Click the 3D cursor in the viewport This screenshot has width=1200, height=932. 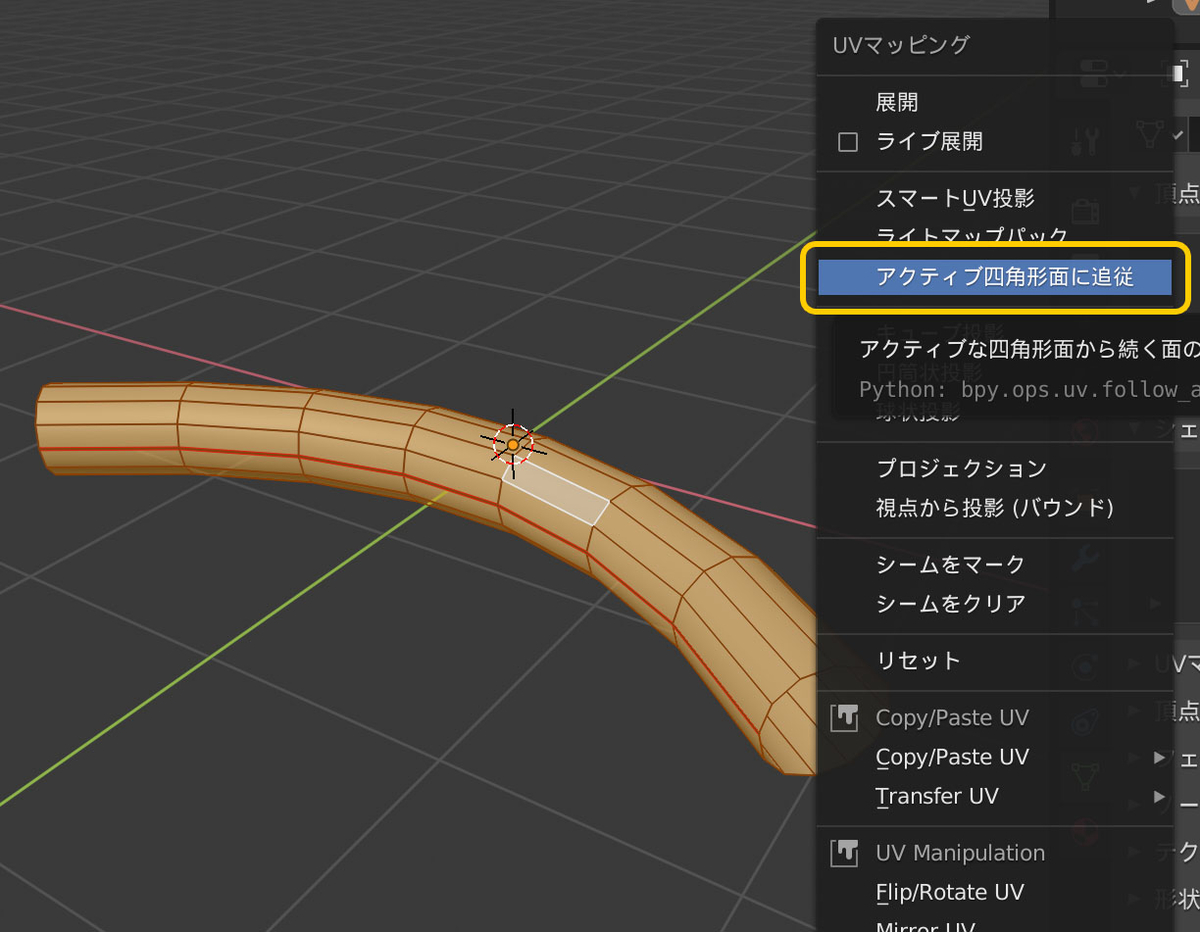pos(512,444)
